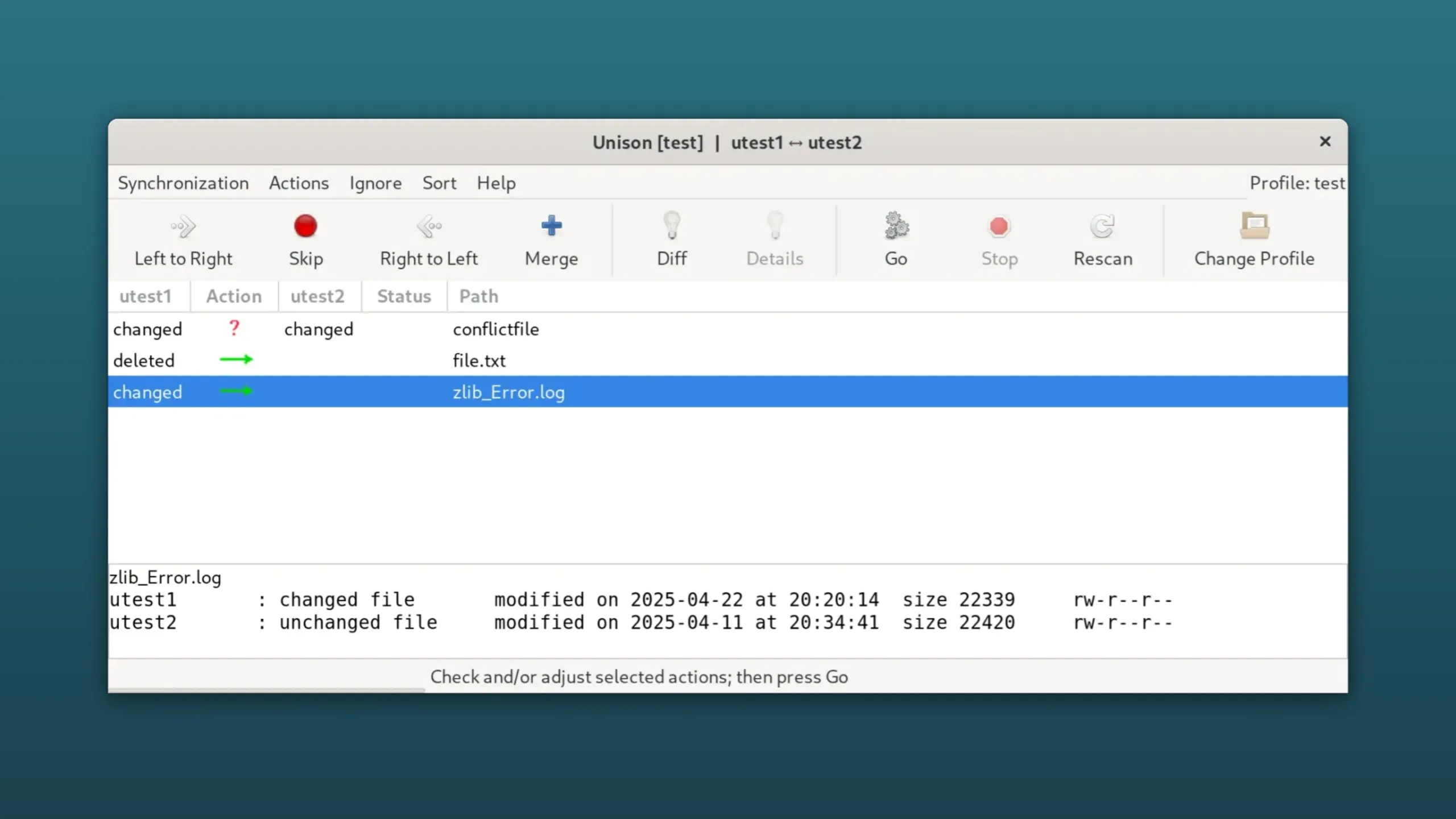Close the Unison window

click(1325, 142)
